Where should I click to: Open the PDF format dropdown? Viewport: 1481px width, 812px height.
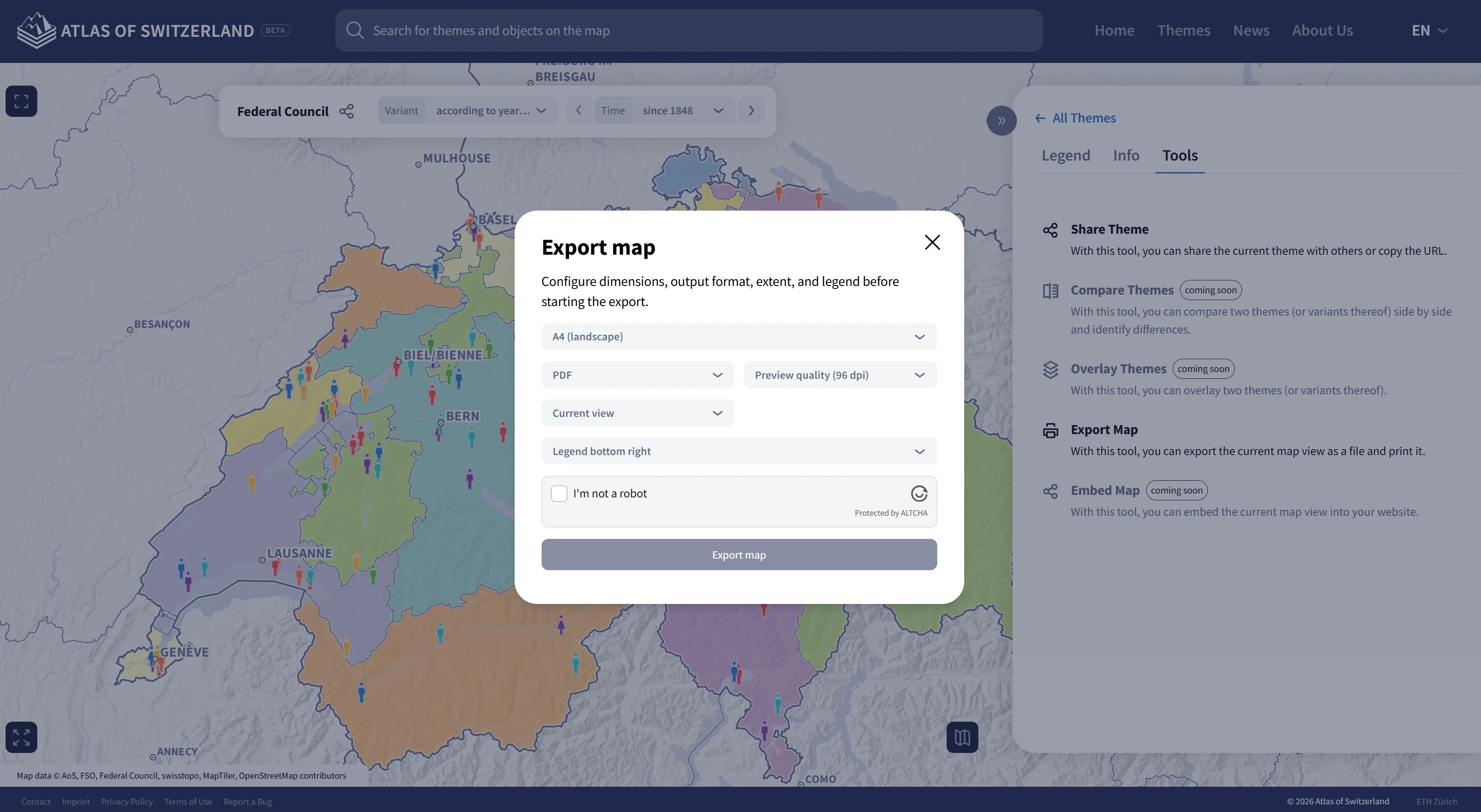638,375
